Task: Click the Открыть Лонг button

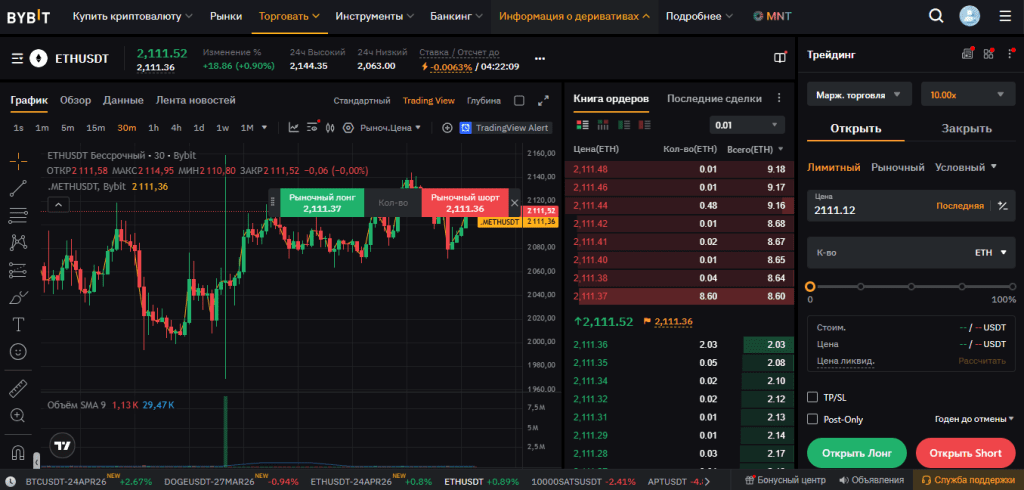Action: click(x=856, y=453)
